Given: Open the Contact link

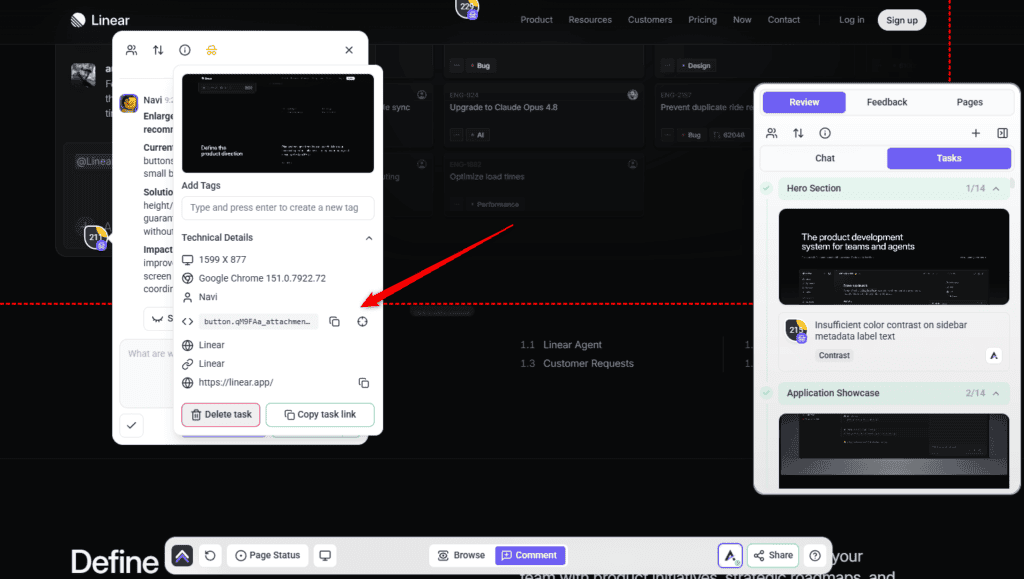Looking at the screenshot, I should point(784,20).
